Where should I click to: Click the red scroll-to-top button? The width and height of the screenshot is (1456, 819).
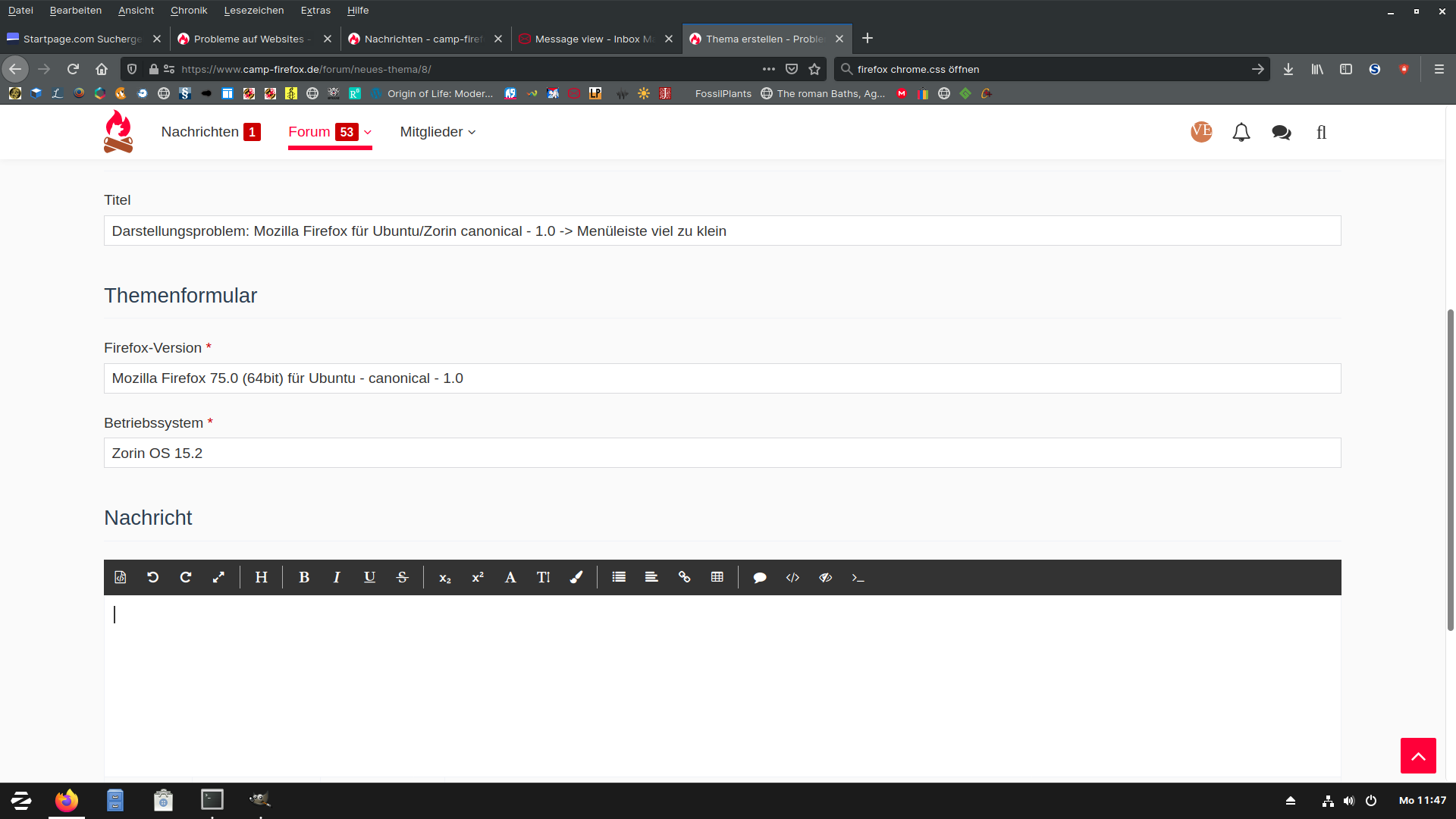(1418, 755)
